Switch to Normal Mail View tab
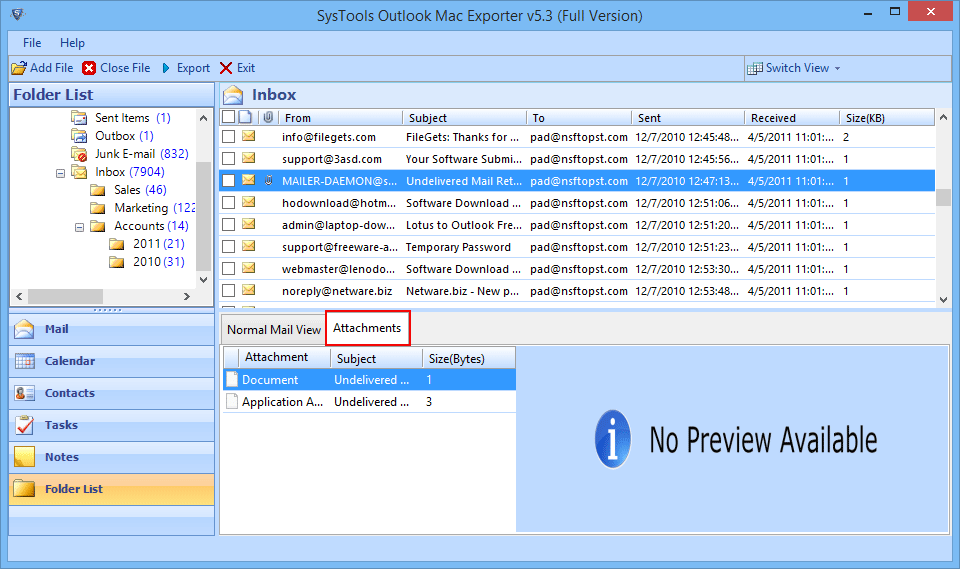 coord(274,329)
